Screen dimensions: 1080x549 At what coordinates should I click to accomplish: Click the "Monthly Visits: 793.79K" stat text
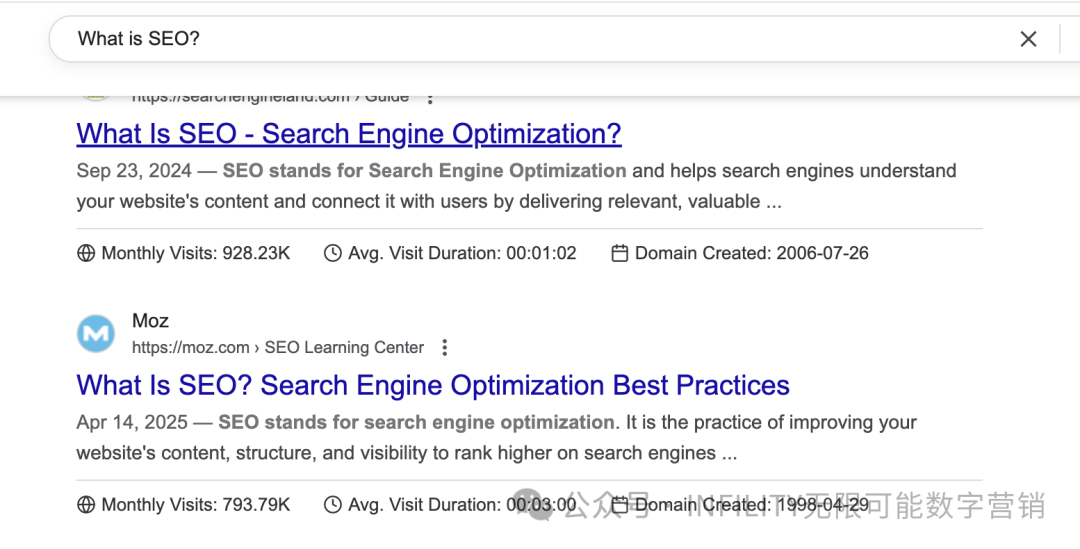(196, 505)
